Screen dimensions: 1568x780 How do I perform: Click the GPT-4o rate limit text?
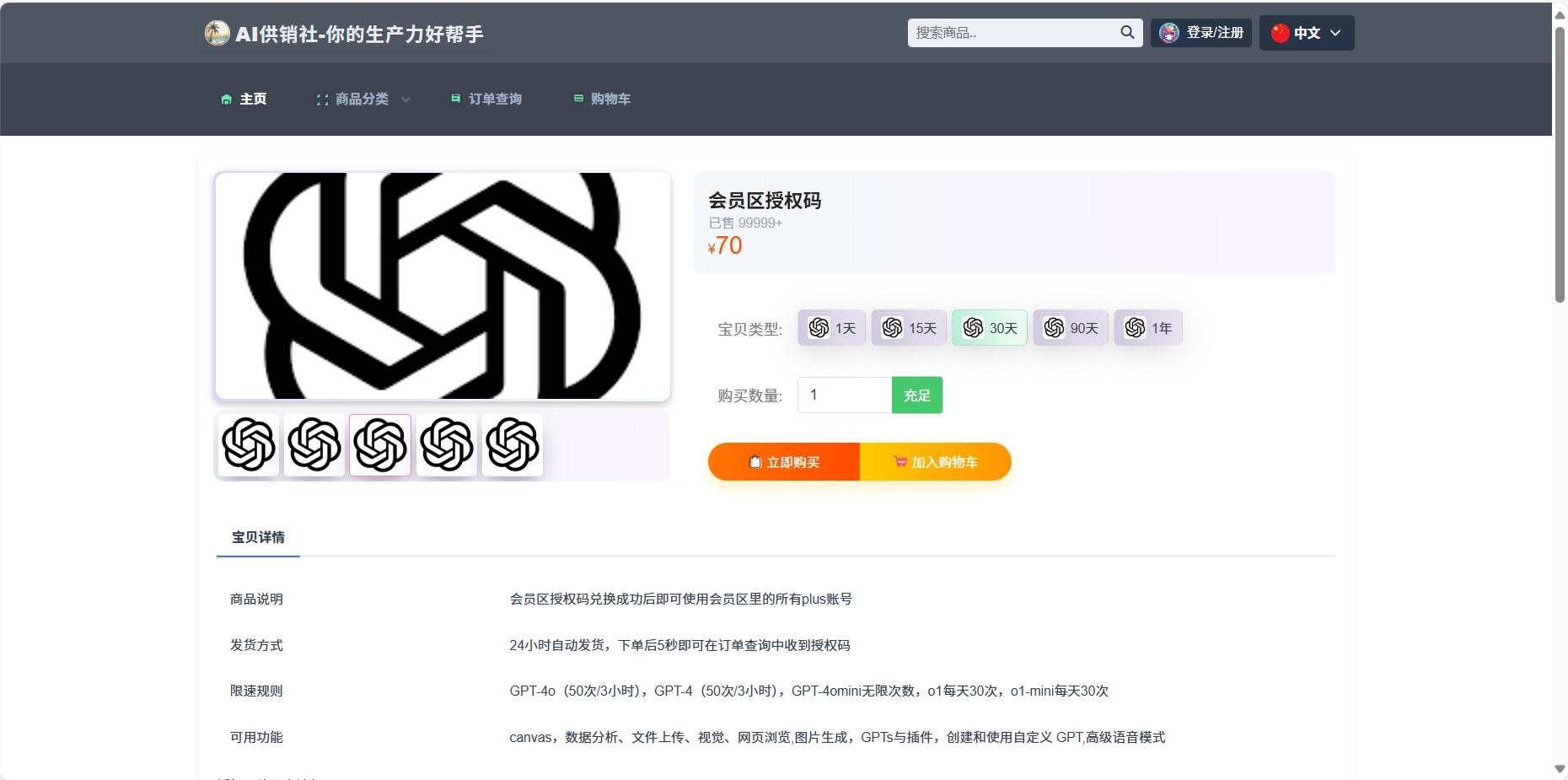pyautogui.click(x=809, y=691)
